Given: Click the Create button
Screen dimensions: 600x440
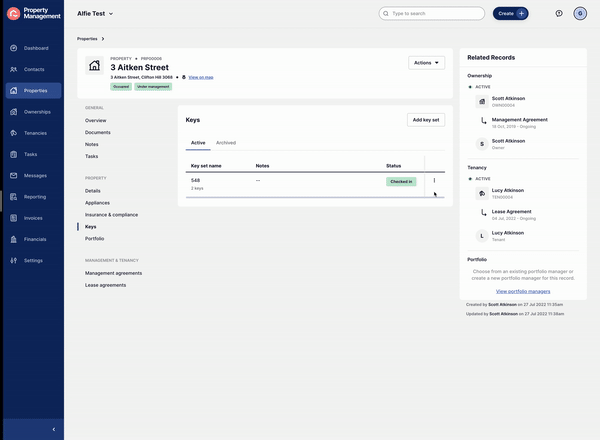Looking at the screenshot, I should 510,13.
